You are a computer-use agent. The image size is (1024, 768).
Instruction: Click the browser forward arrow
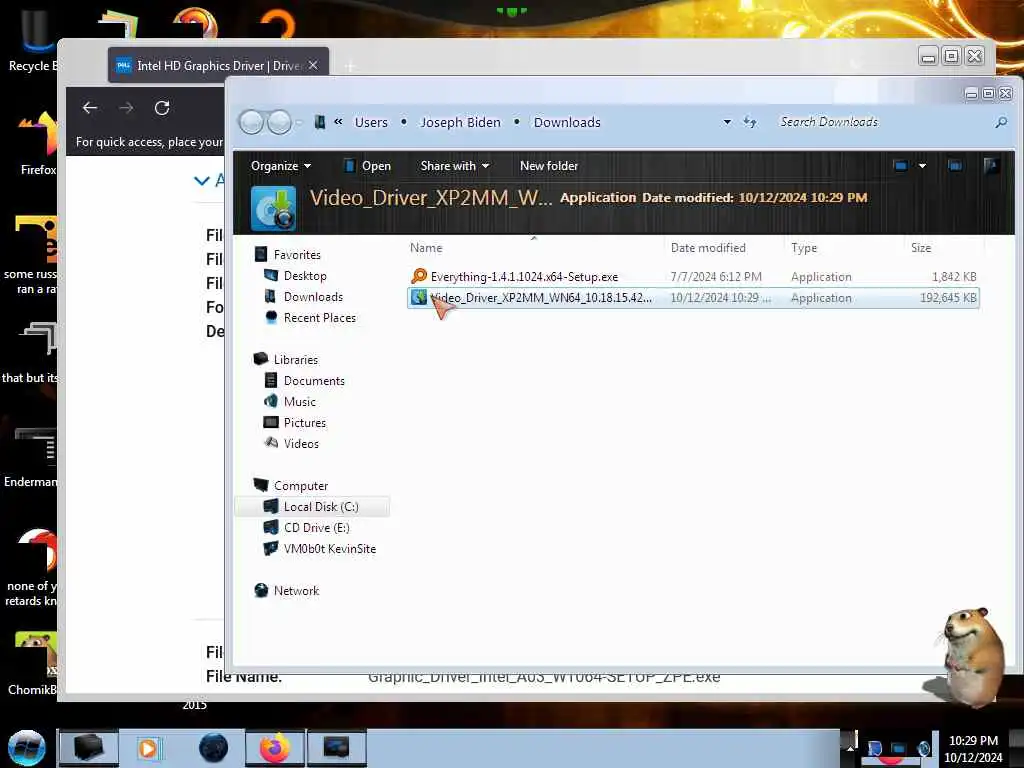[x=126, y=108]
